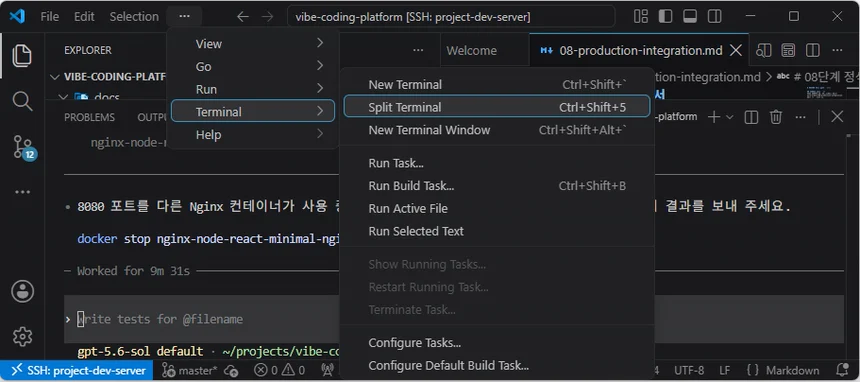Go back using the left arrow

(x=243, y=17)
